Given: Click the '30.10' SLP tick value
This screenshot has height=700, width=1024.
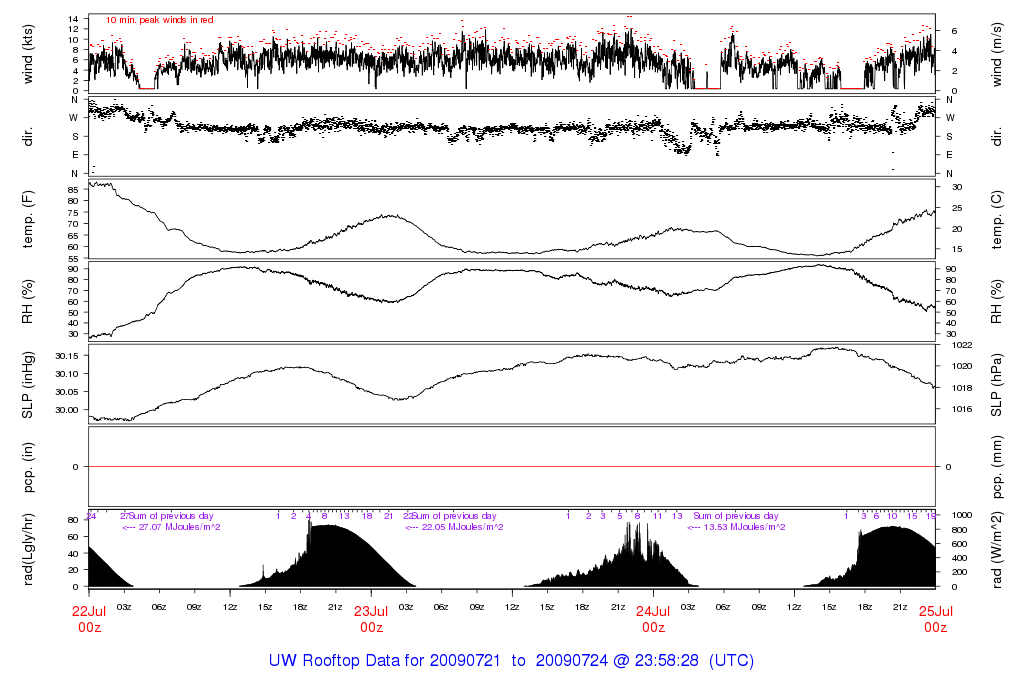Looking at the screenshot, I should [67, 374].
